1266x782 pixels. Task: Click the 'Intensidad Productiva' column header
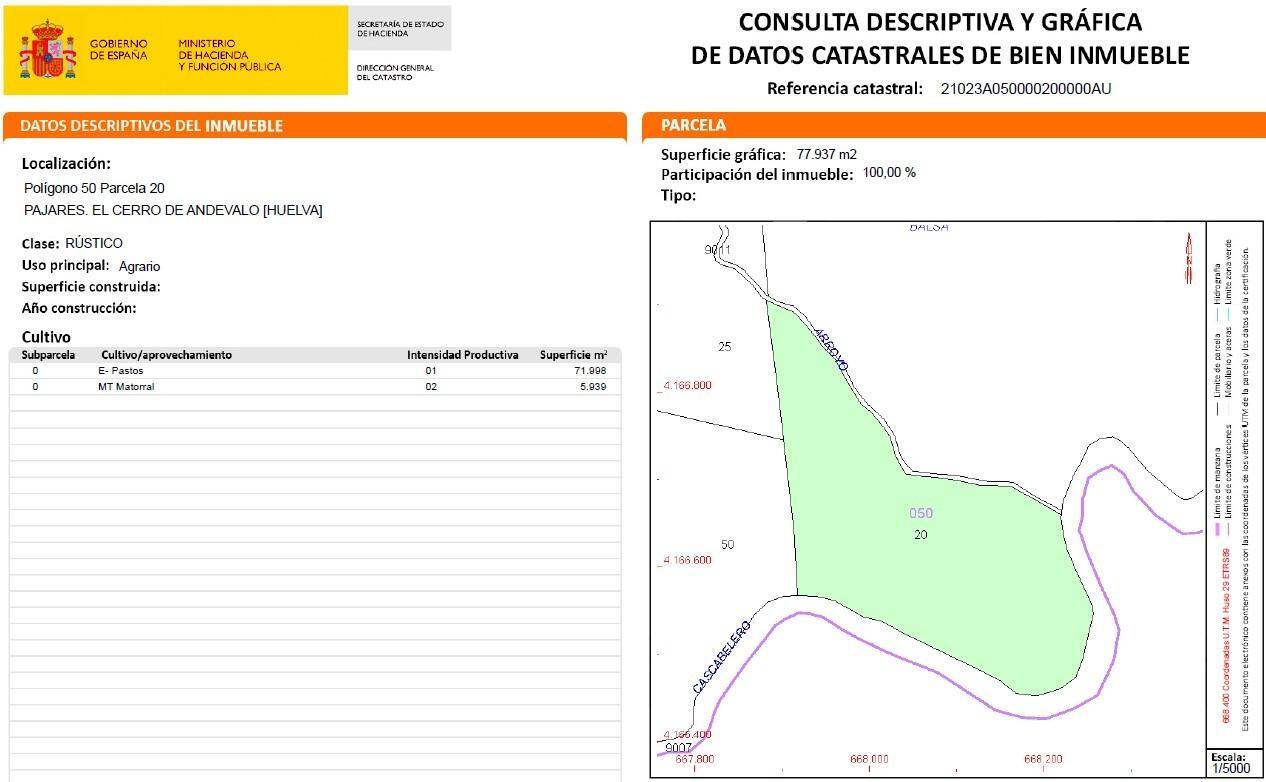coord(462,355)
